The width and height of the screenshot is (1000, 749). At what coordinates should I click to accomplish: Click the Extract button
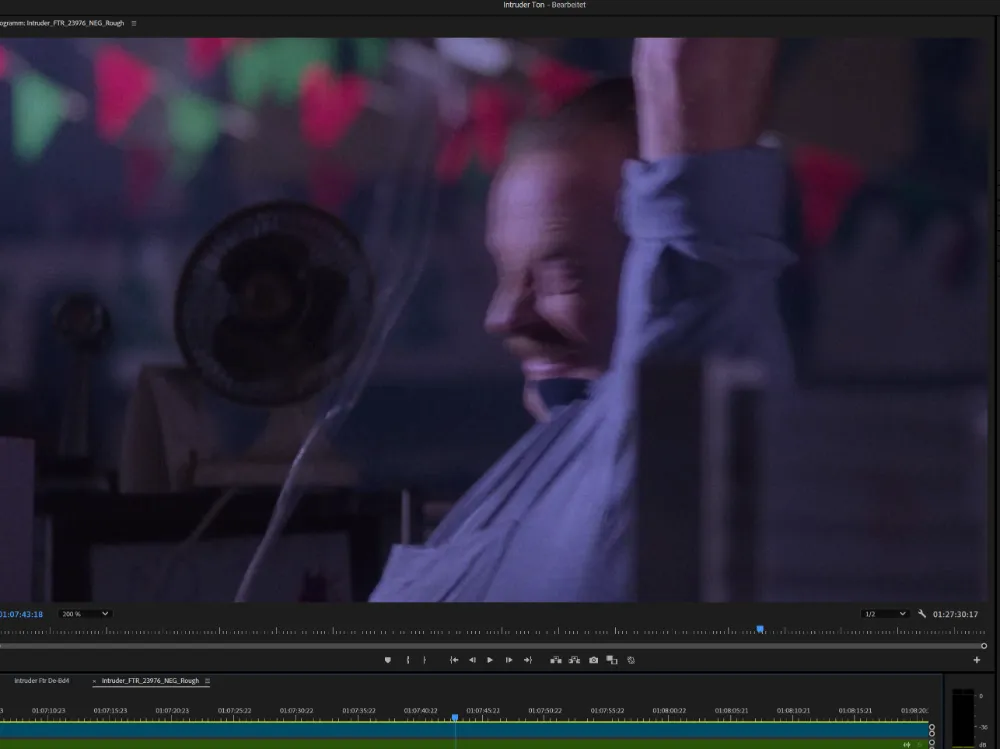point(575,660)
